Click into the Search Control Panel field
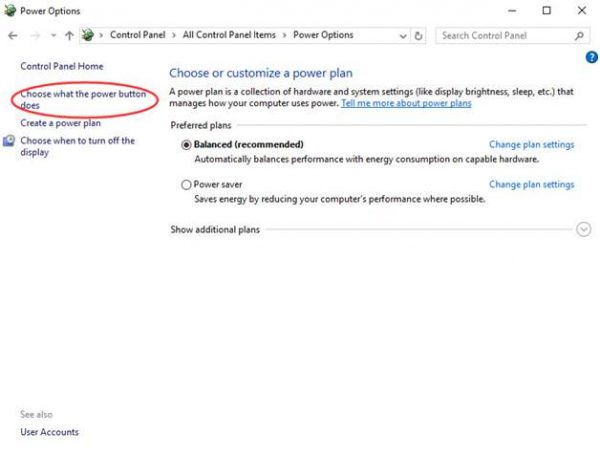This screenshot has height=454, width=600. [x=512, y=36]
